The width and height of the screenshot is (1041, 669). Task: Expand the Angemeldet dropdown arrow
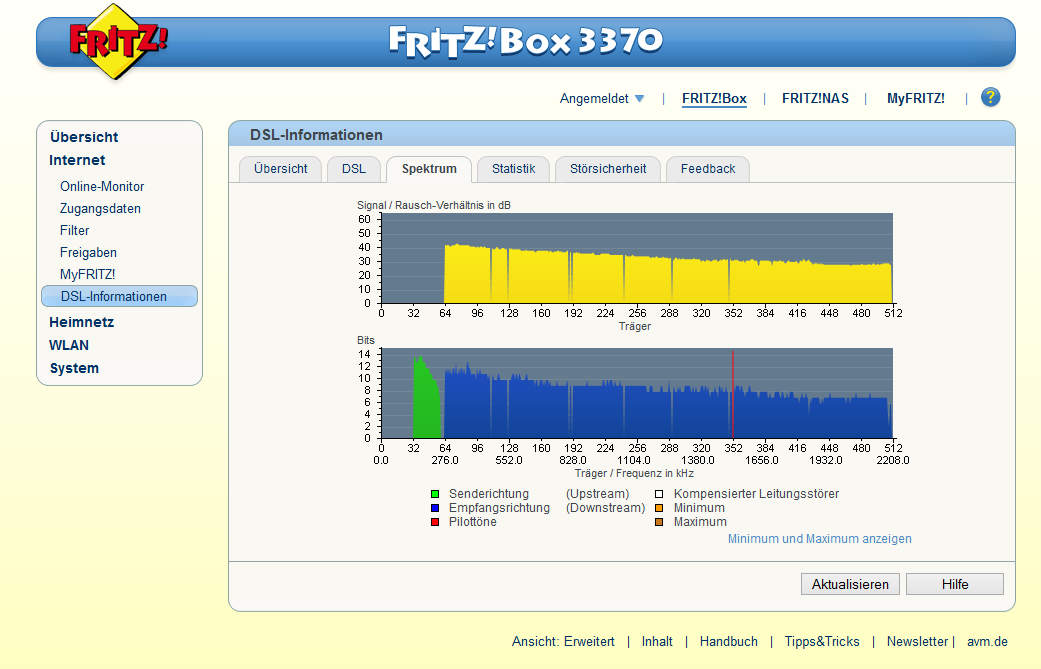(639, 99)
